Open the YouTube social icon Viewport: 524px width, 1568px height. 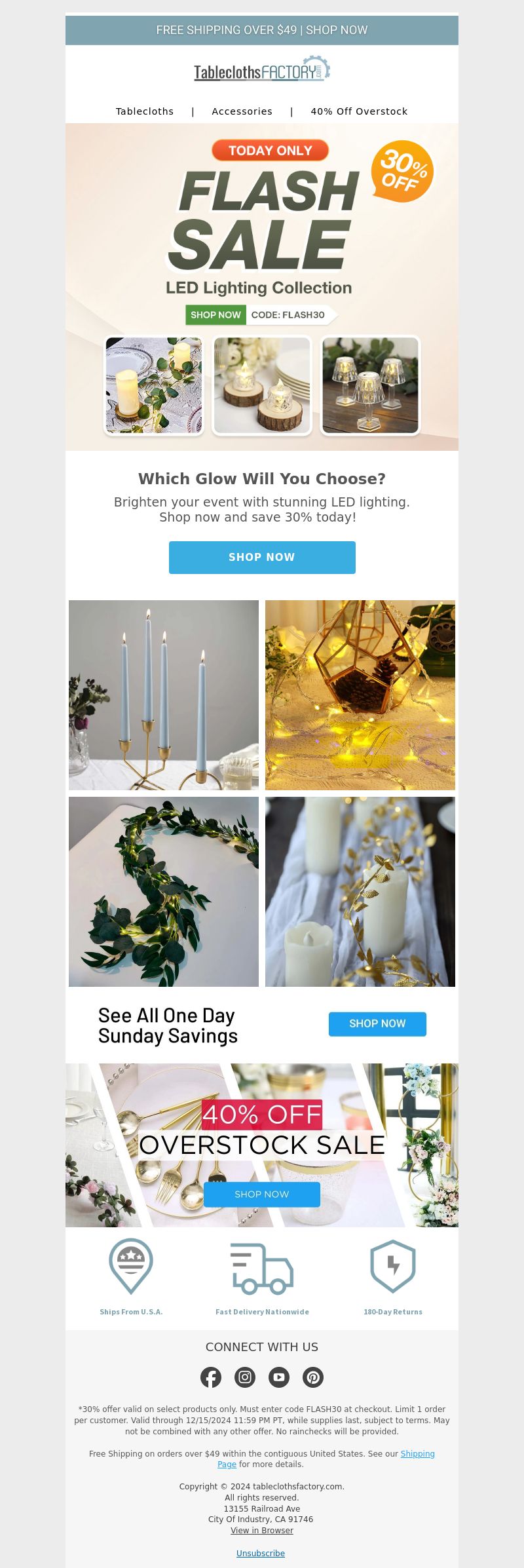tap(279, 1377)
